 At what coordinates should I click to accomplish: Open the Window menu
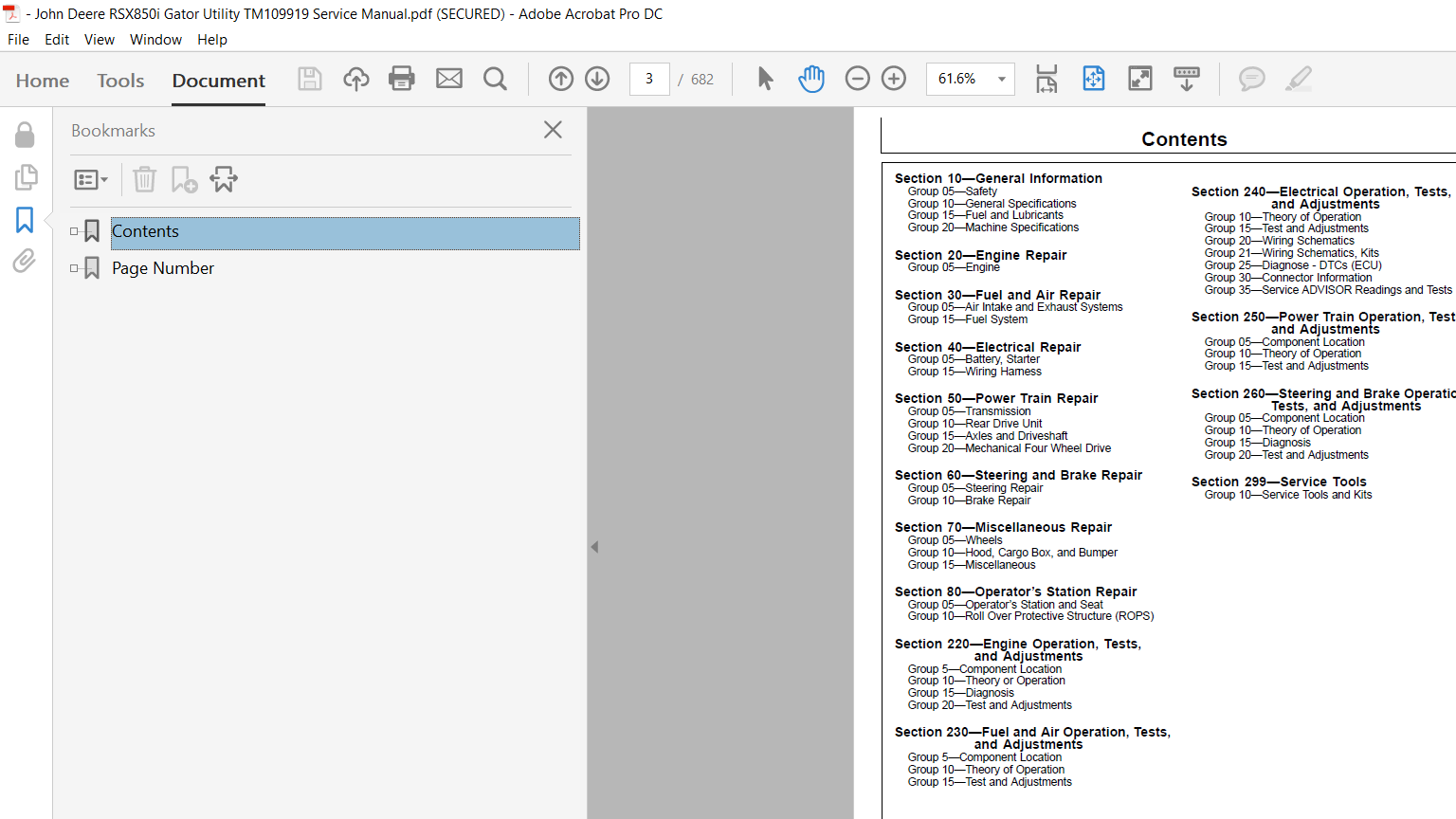[155, 40]
